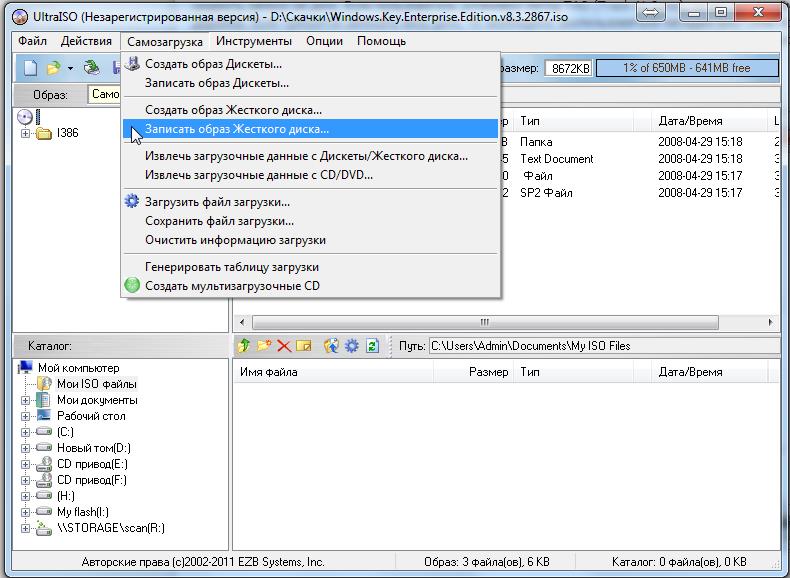
Task: Choose Создать мультизагрузочные CD menu entry
Action: pos(232,286)
